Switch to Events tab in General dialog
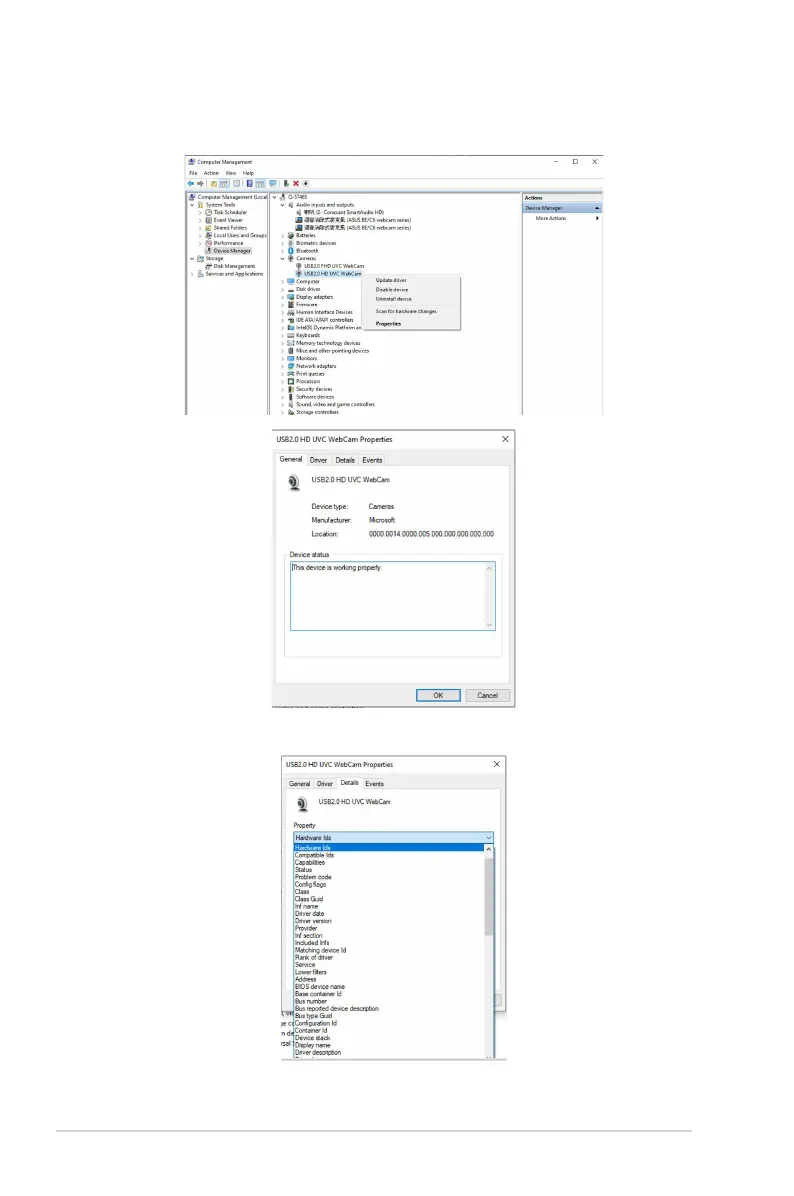The width and height of the screenshot is (794, 1196). click(x=372, y=461)
